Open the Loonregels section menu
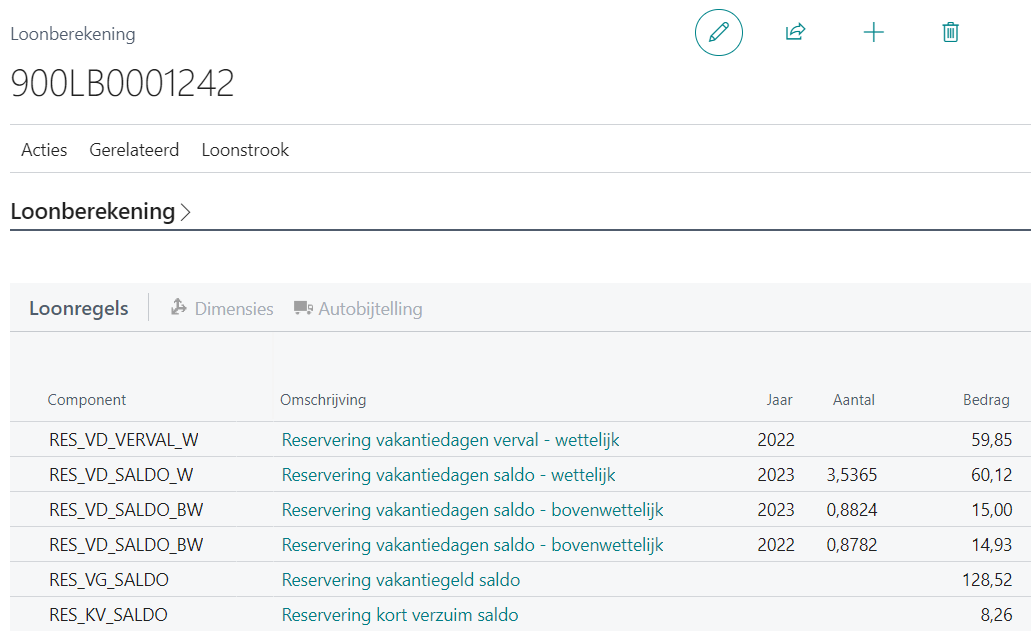The width and height of the screenshot is (1031, 631). tap(79, 308)
